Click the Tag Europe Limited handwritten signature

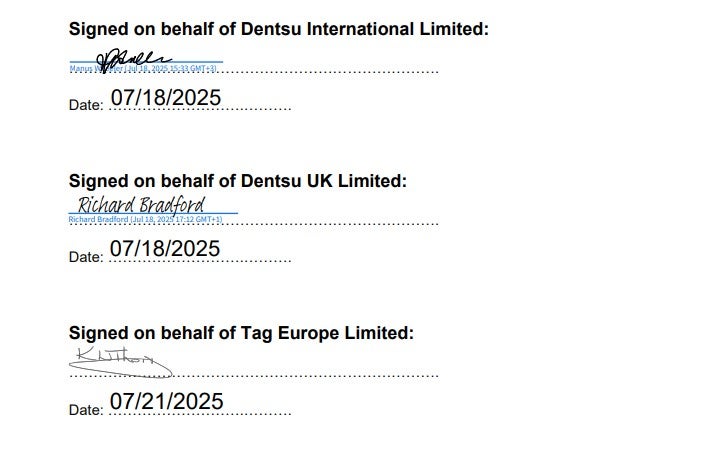click(x=115, y=358)
